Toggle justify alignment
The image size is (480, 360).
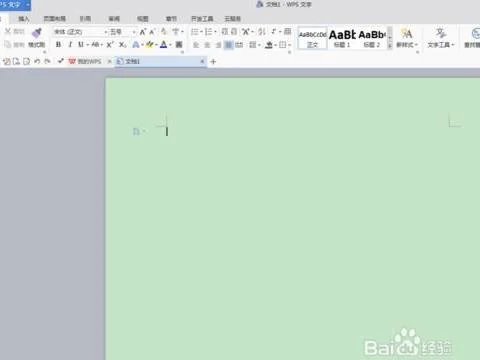pos(228,45)
